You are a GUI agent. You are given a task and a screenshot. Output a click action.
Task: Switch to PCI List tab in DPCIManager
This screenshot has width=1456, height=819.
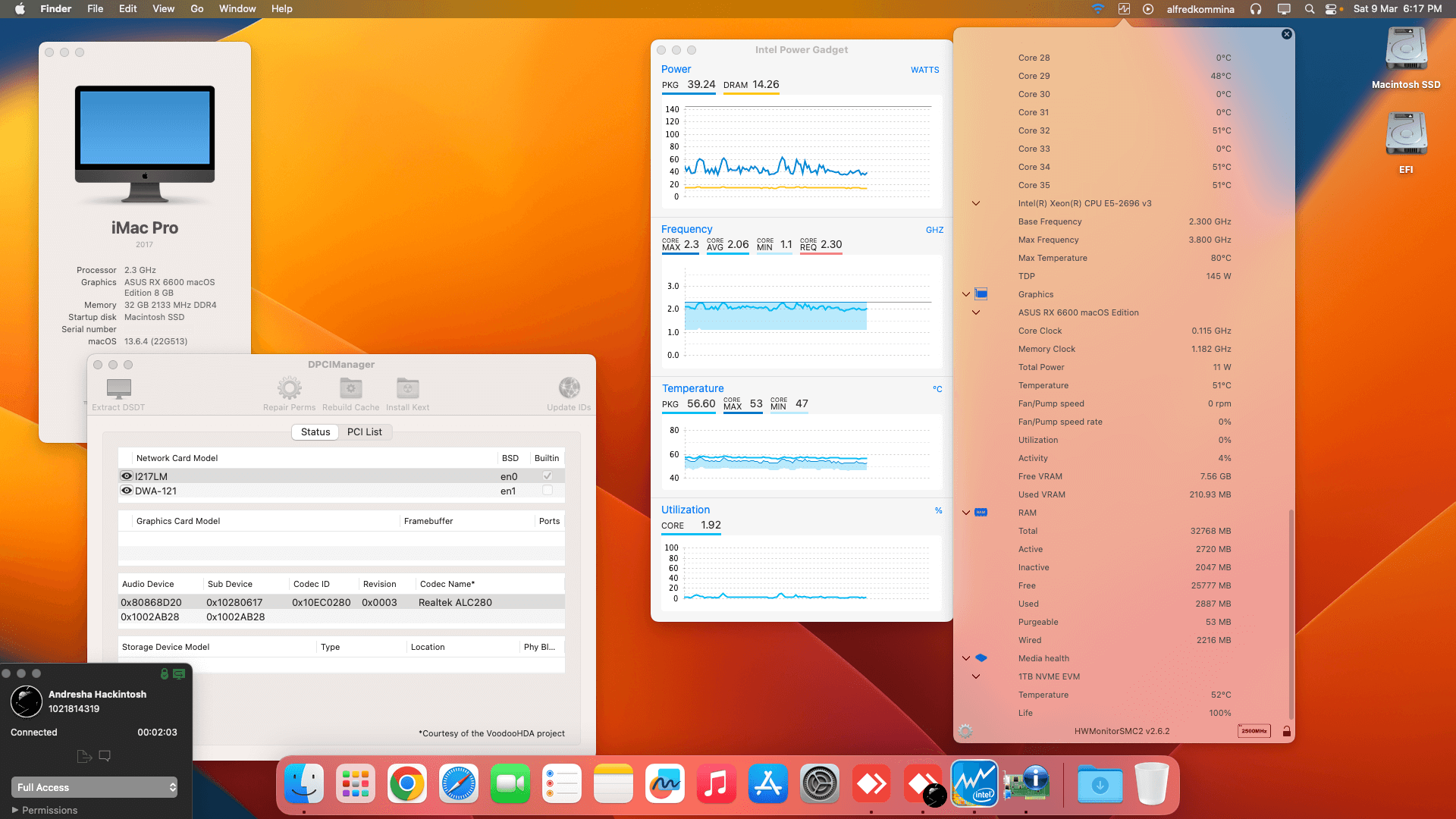(x=365, y=431)
